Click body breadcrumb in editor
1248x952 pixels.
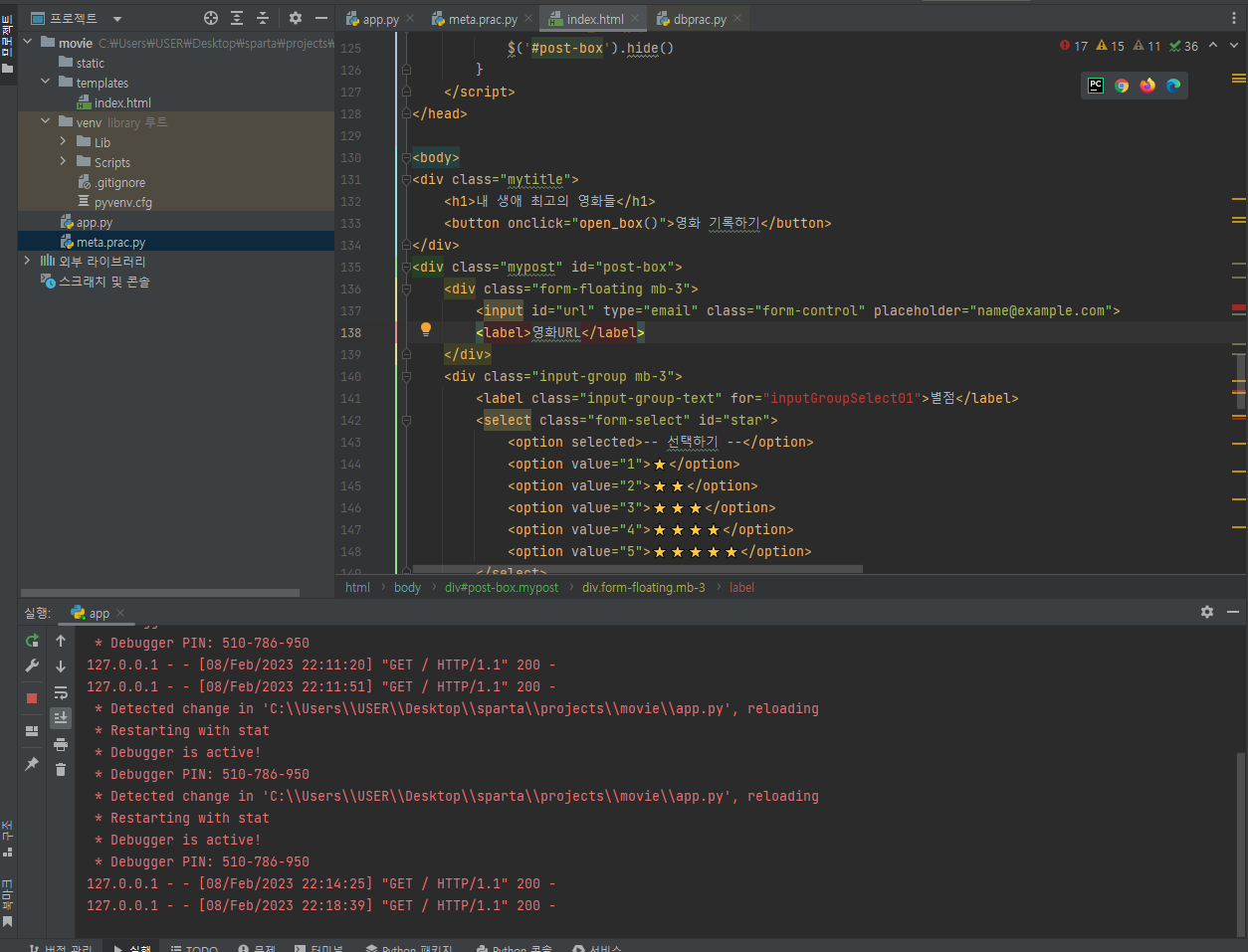[x=407, y=587]
